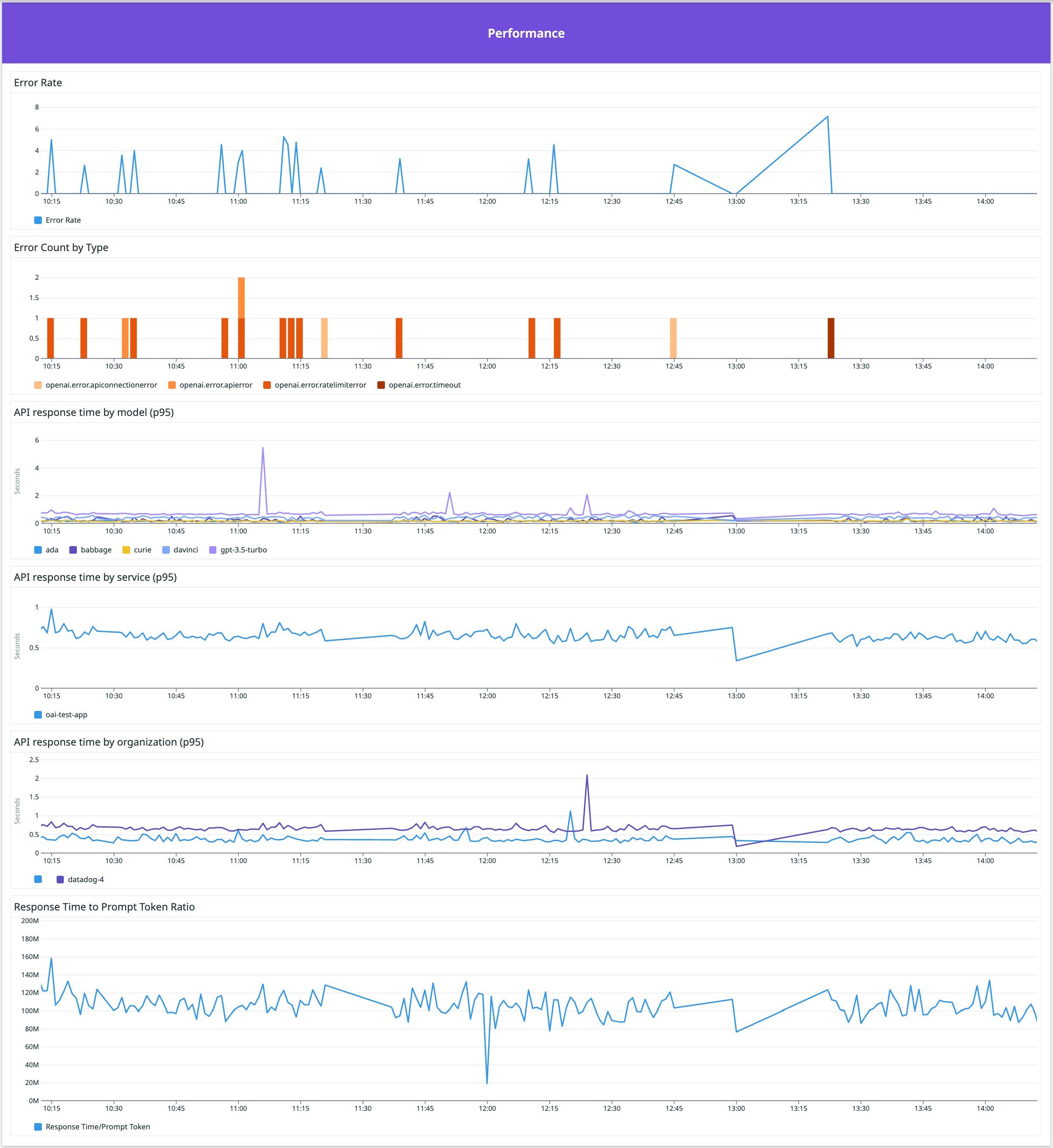Click the unlabeled blue organization legend swatch
The image size is (1053, 1148).
(38, 879)
